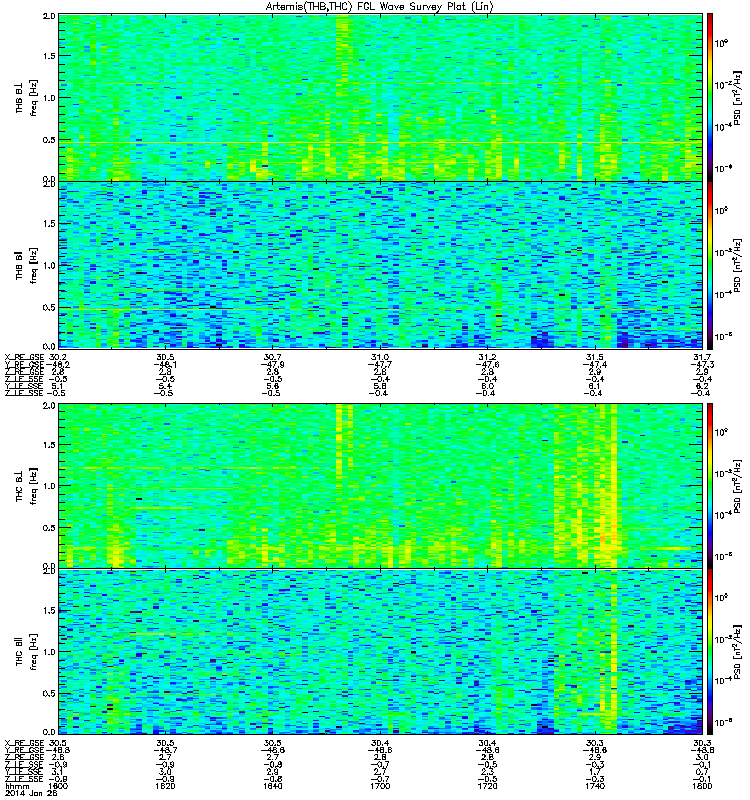Click the '1700' time label at the bottom
Screen dimensions: 750x800
pyautogui.click(x=380, y=786)
